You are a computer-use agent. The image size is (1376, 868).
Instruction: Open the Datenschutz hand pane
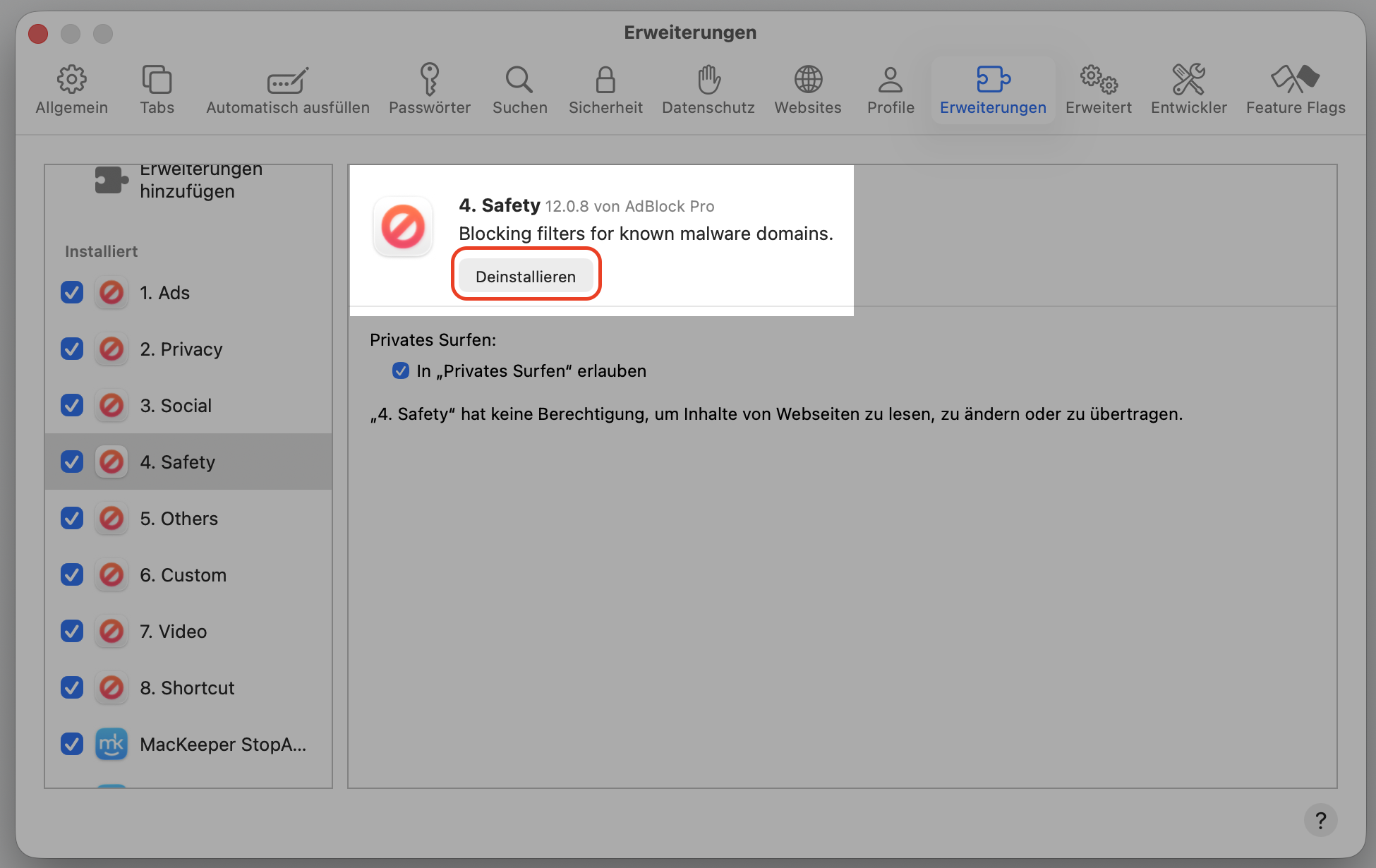tap(708, 90)
